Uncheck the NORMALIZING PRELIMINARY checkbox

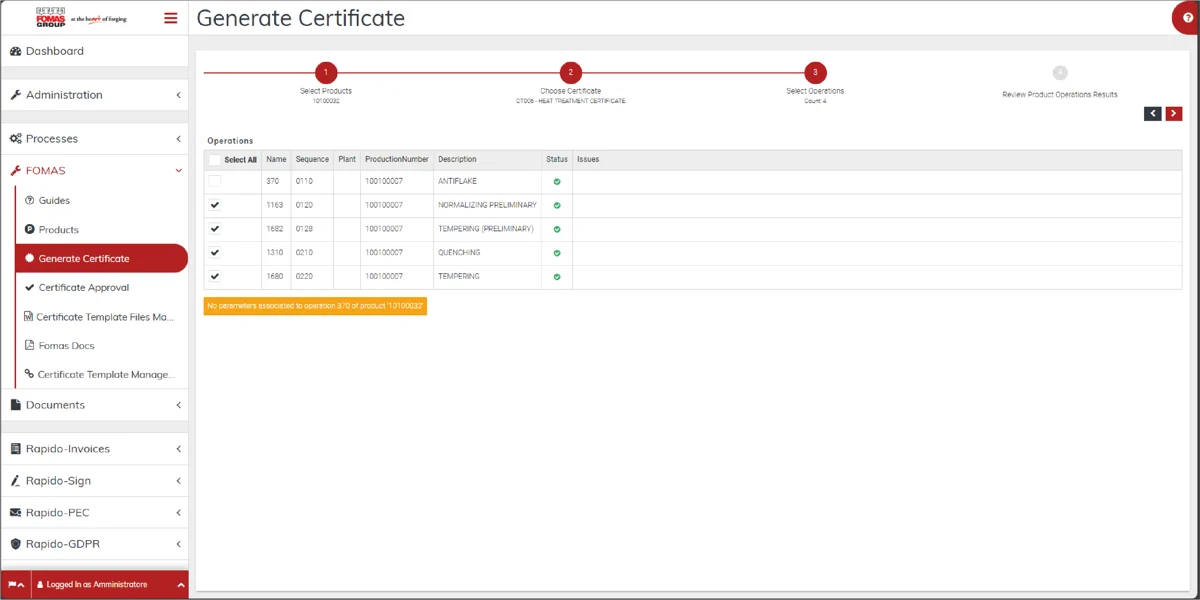(x=215, y=205)
